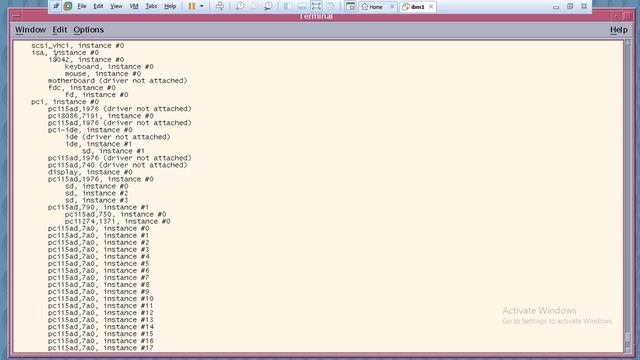Click the 'display, instance #0' line
640x360 pixels.
tap(90, 172)
